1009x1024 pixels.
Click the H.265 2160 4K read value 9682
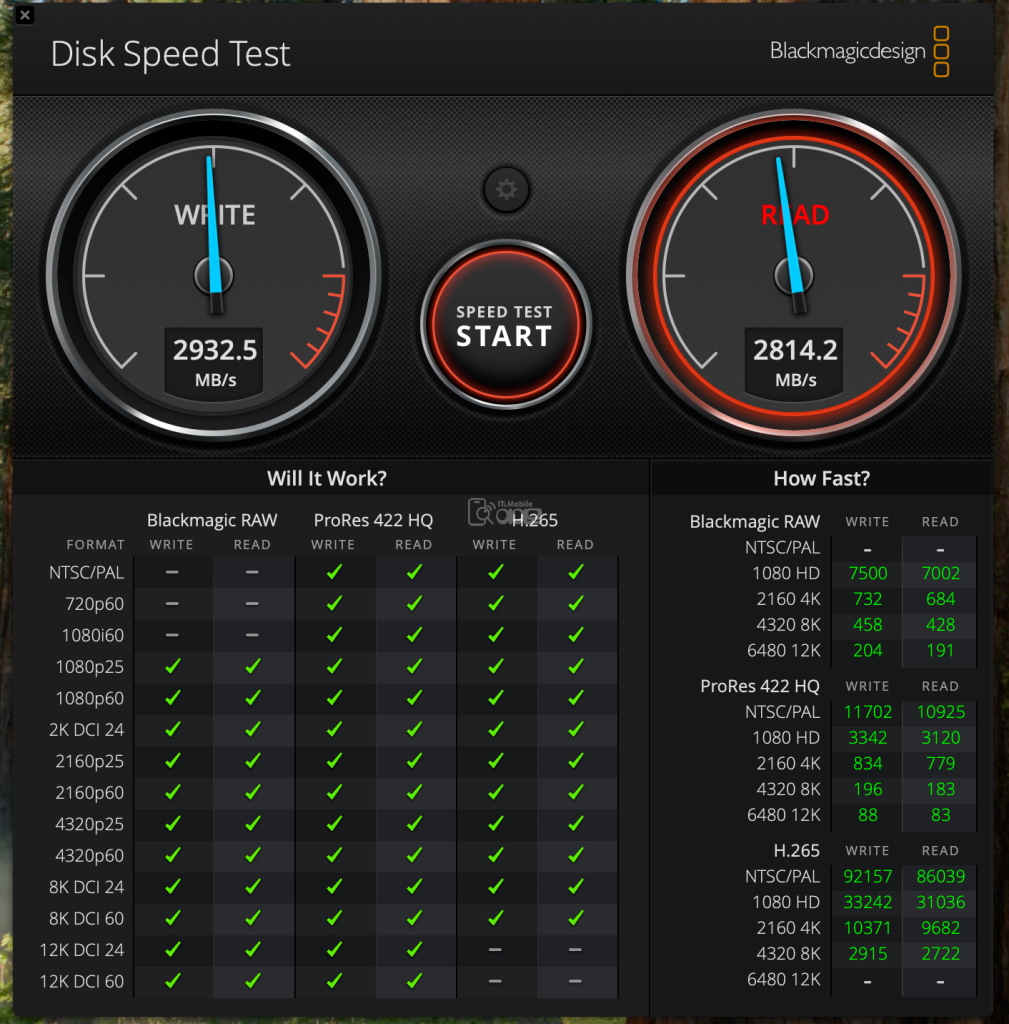[x=940, y=928]
